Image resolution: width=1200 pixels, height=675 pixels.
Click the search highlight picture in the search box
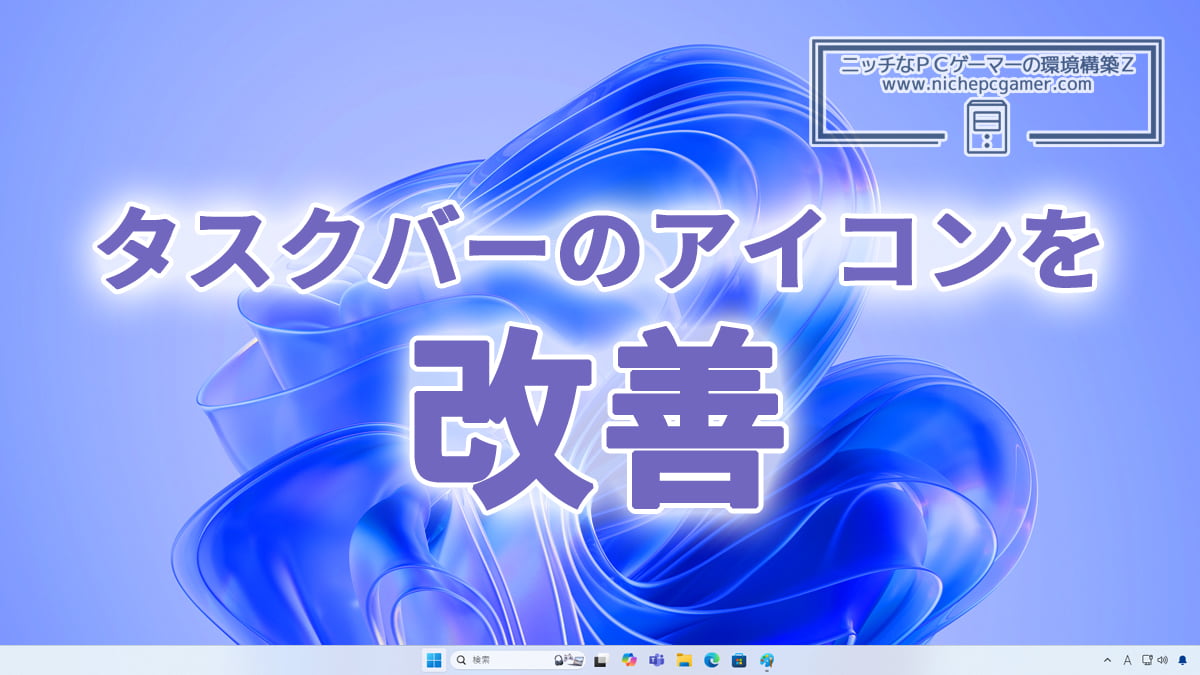(568, 660)
